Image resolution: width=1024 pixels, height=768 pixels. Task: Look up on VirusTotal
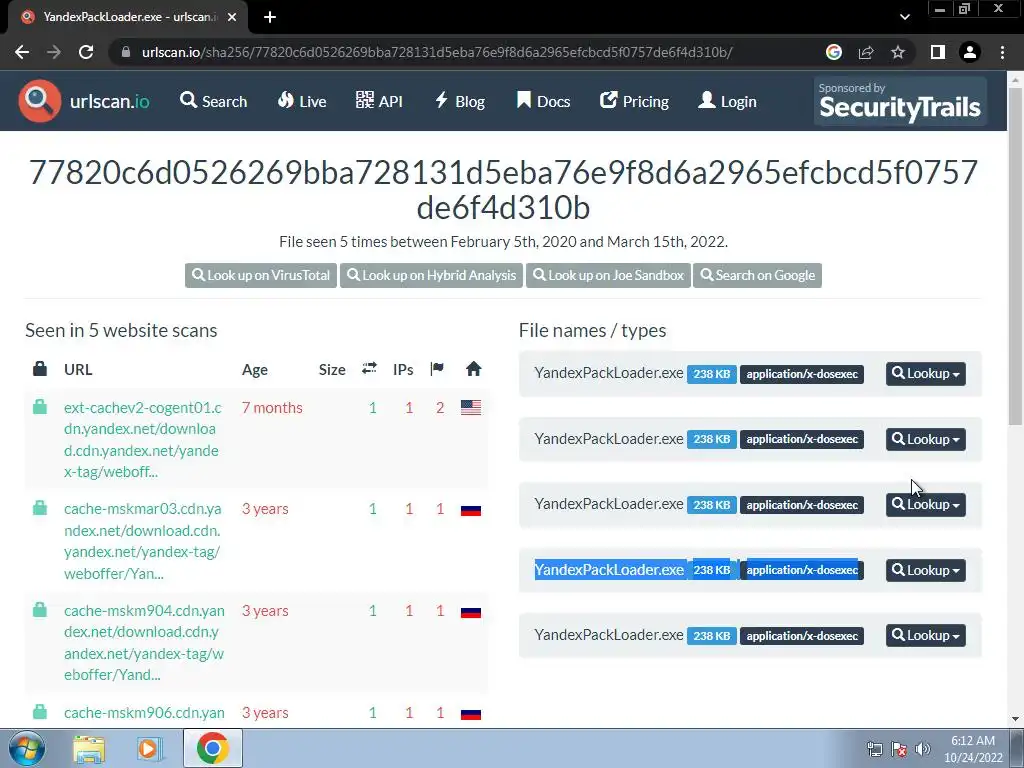(261, 276)
